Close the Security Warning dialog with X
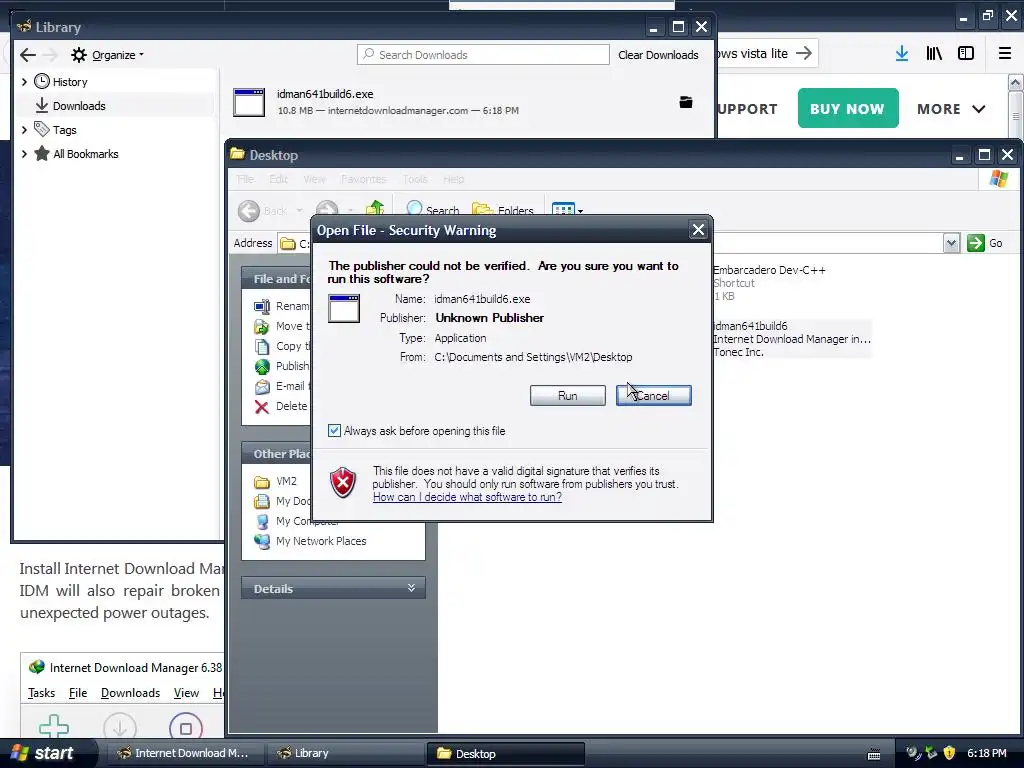 [698, 230]
